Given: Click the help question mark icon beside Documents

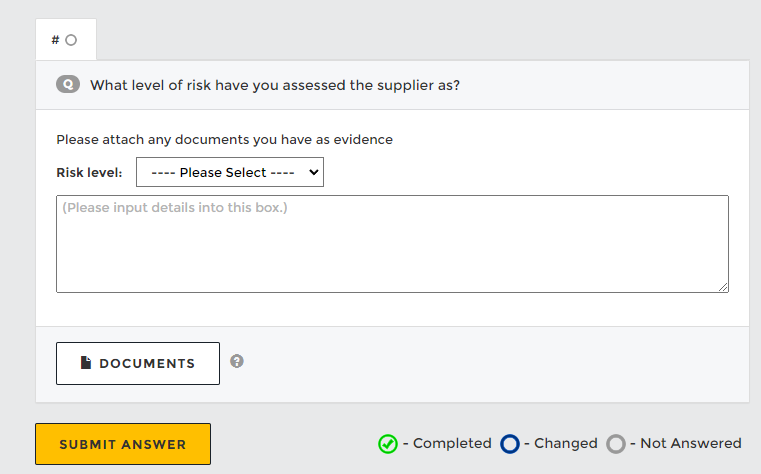Looking at the screenshot, I should click(237, 361).
